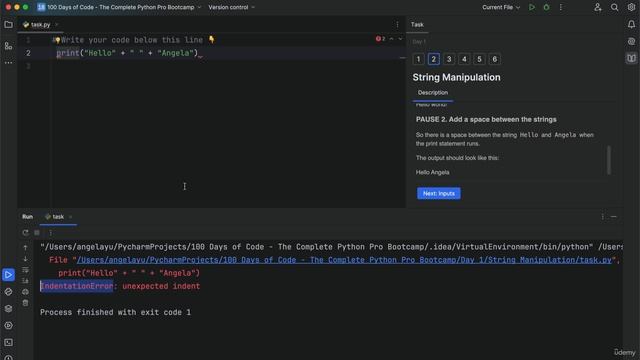Viewport: 640px width, 360px height.
Task: Open the AI Assistant spiral icon
Action: [x=631, y=42]
